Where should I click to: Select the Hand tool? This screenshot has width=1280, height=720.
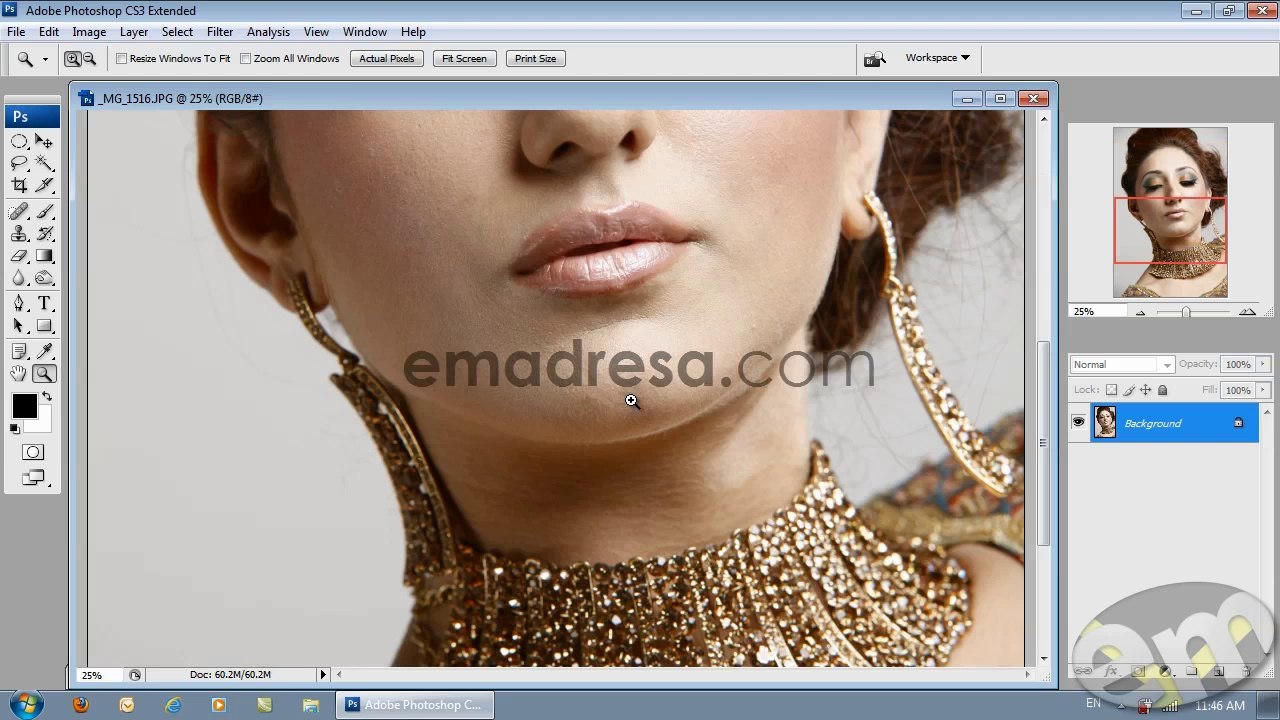[19, 374]
